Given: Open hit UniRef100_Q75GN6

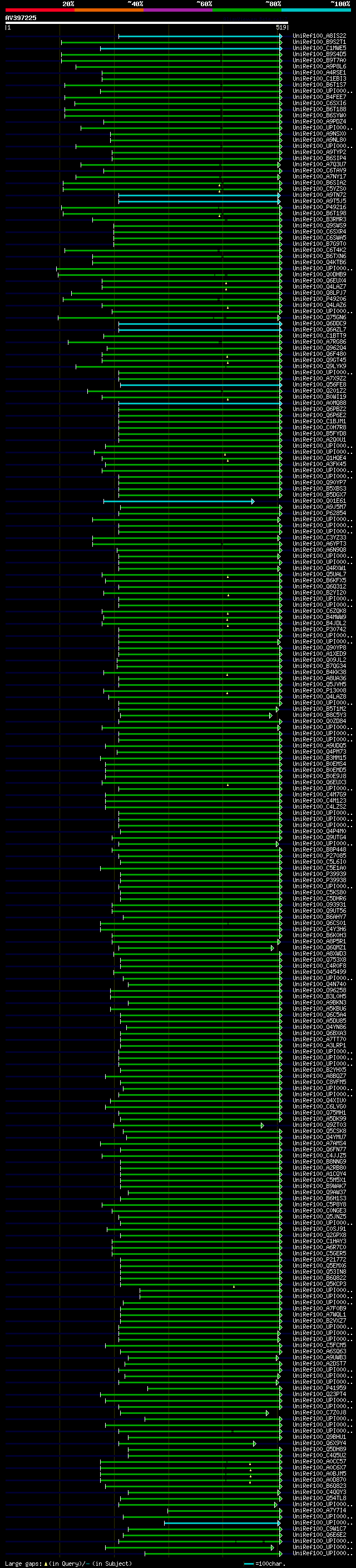Looking at the screenshot, I should (x=319, y=317).
